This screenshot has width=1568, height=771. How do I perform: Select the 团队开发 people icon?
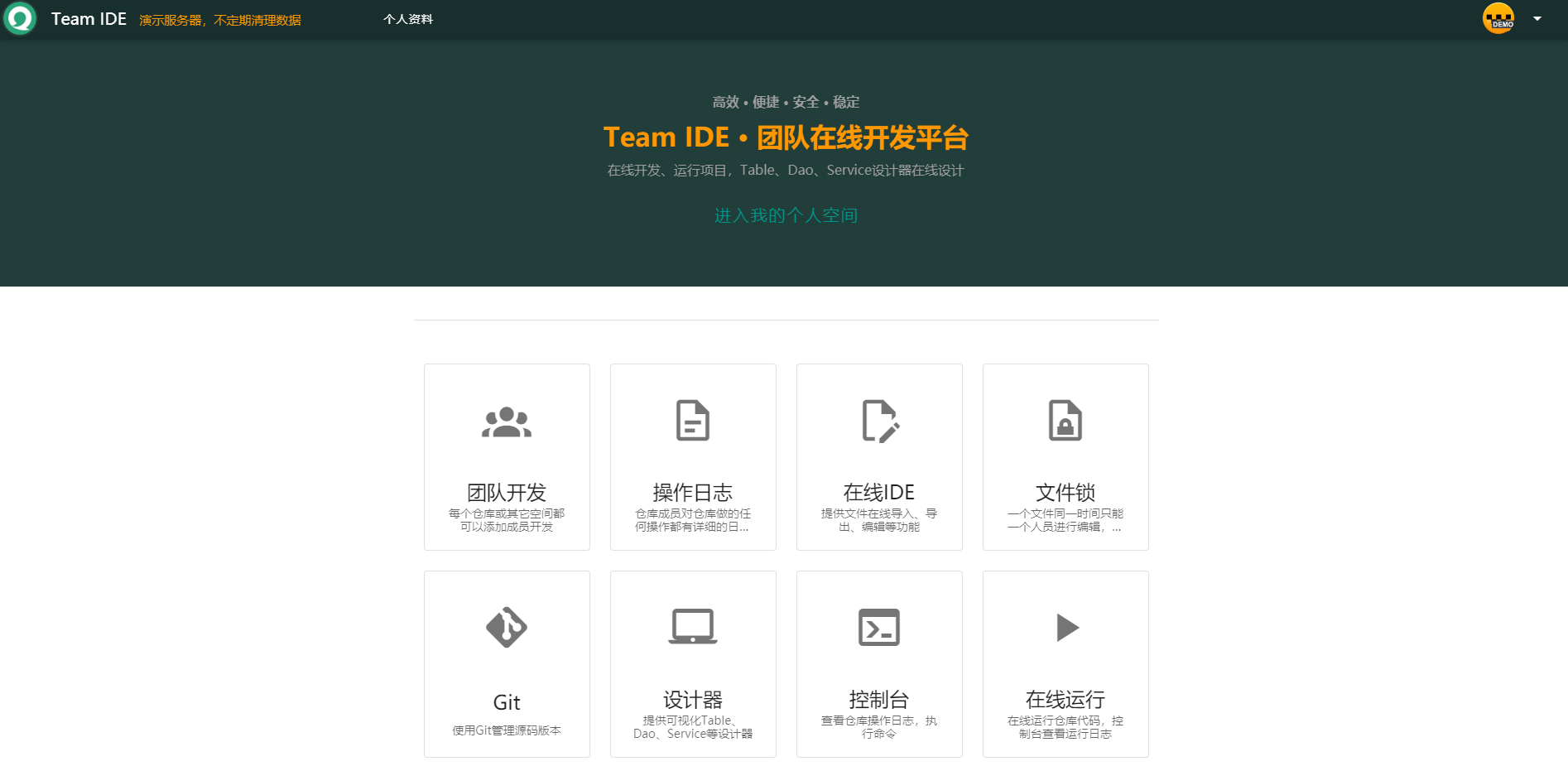pos(506,422)
